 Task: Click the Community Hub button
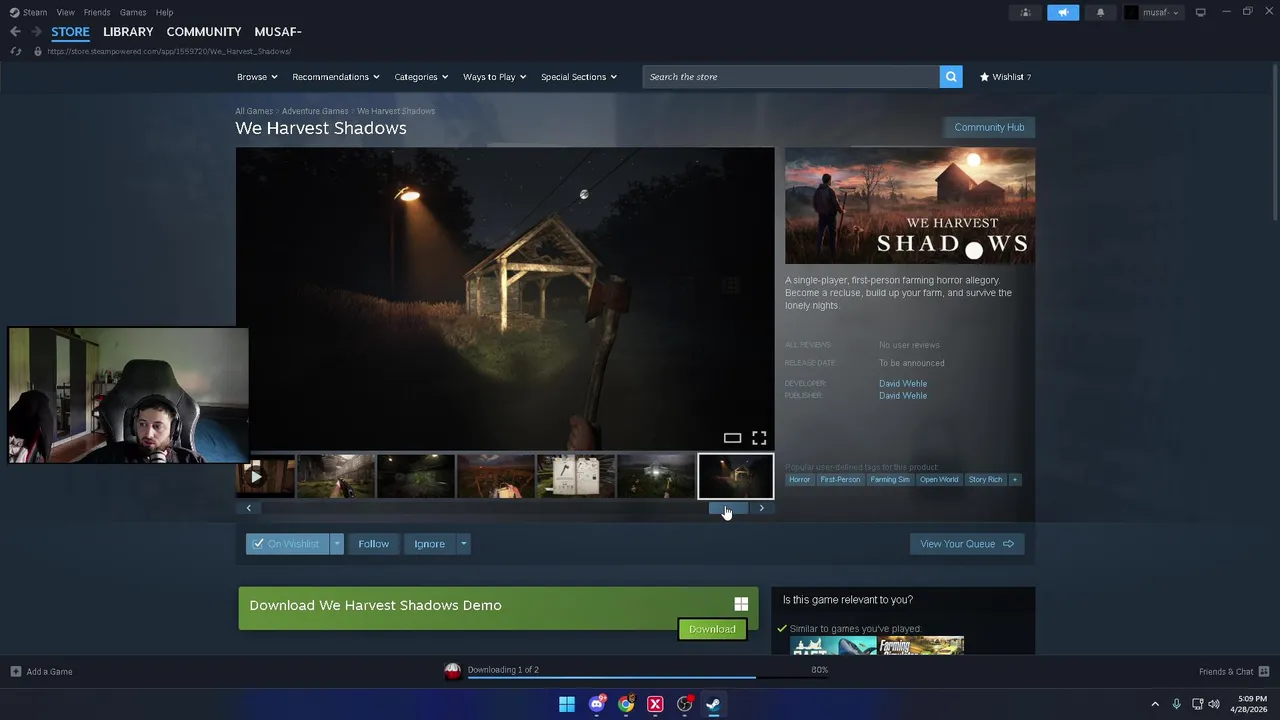click(x=989, y=127)
